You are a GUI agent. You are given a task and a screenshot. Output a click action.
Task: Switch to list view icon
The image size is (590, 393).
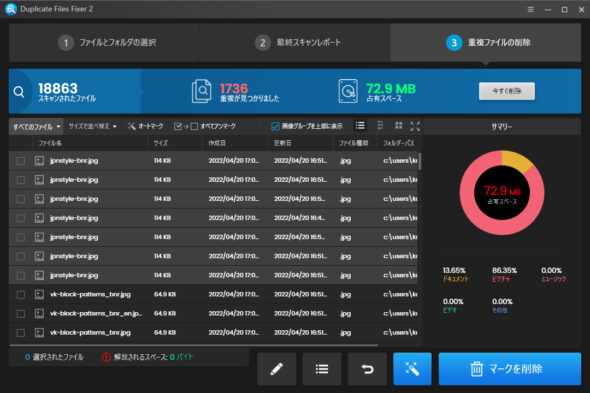[360, 126]
